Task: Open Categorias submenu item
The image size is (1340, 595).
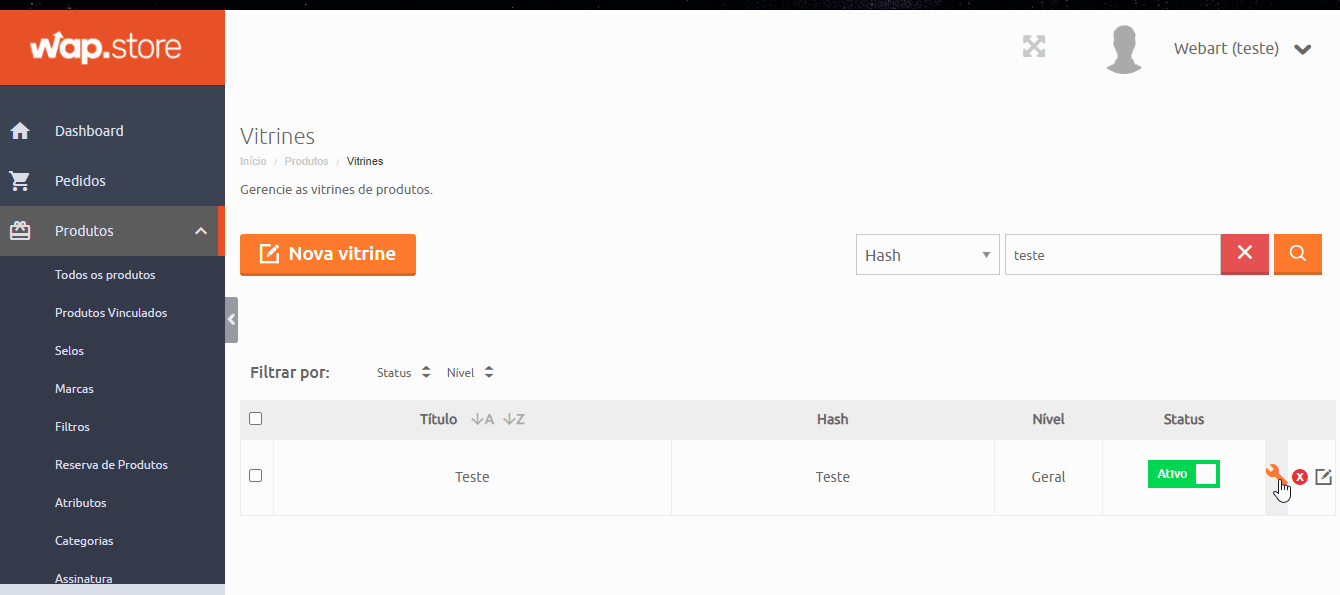Action: tap(84, 541)
